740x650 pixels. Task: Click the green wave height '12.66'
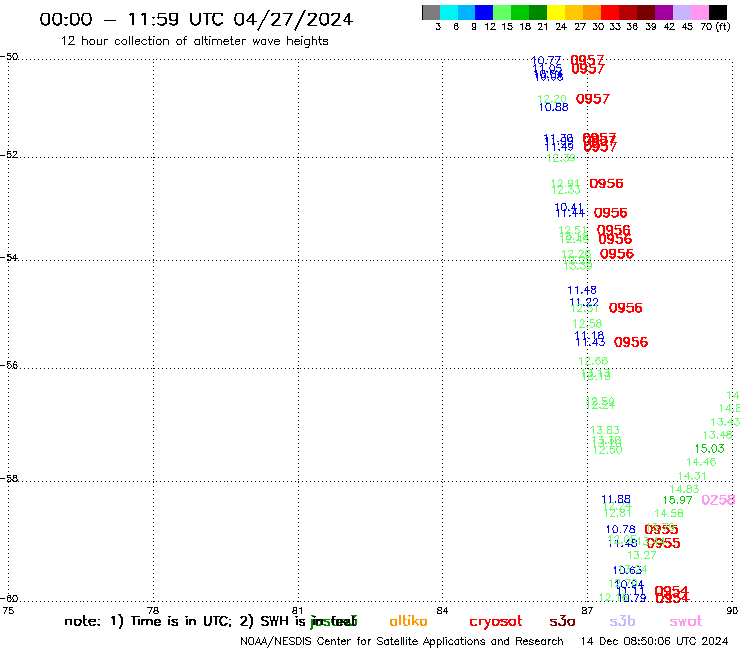pos(593,361)
